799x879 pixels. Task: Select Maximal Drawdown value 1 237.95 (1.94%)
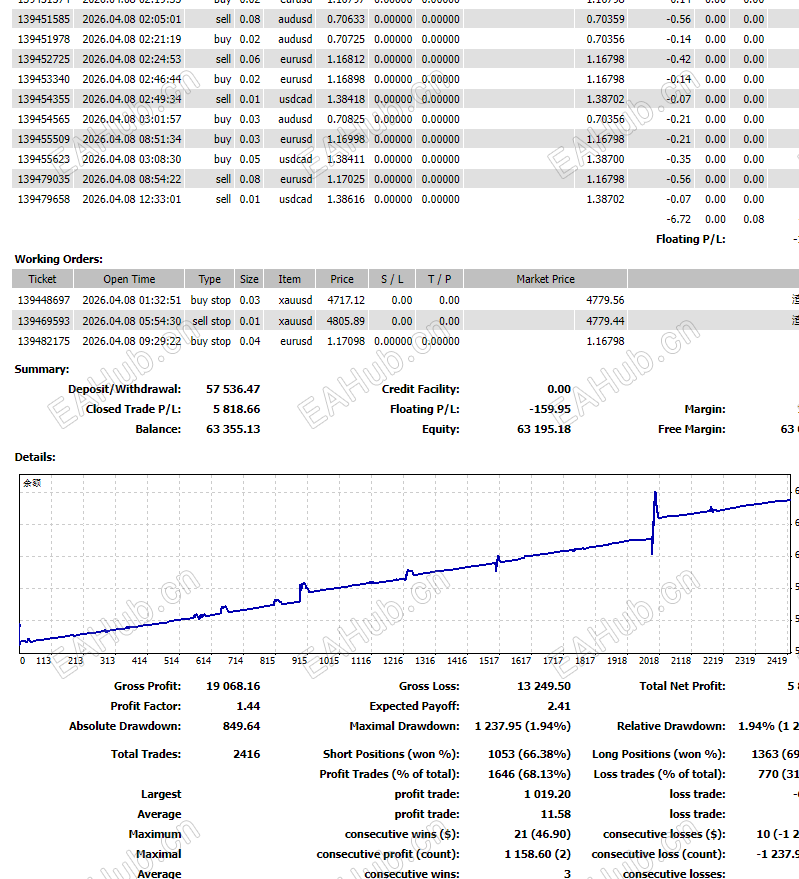pyautogui.click(x=523, y=726)
